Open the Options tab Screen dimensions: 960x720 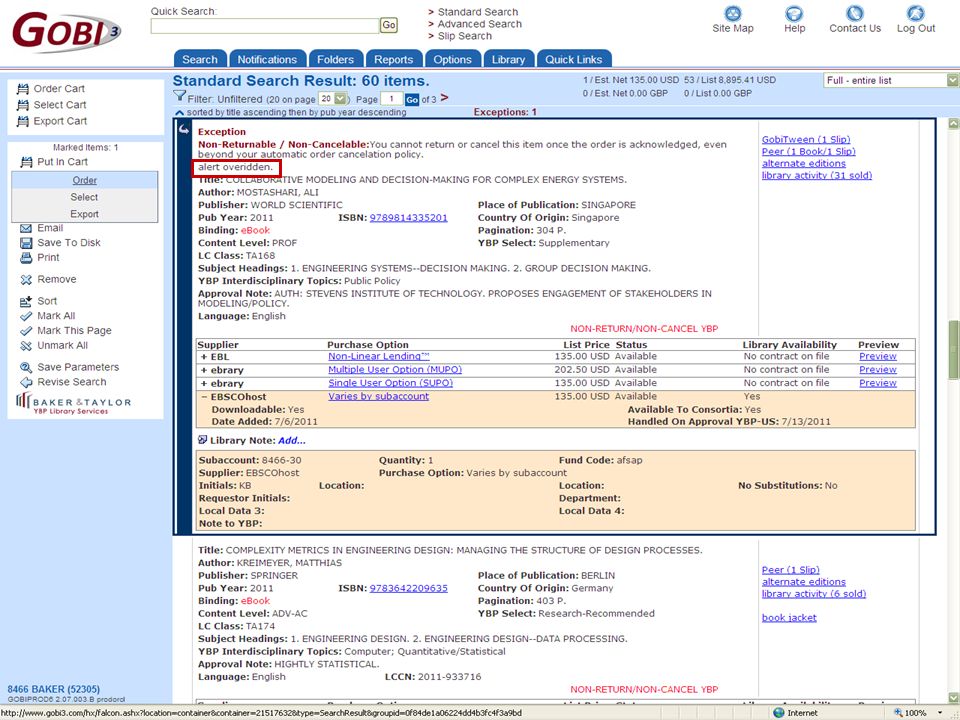click(452, 59)
